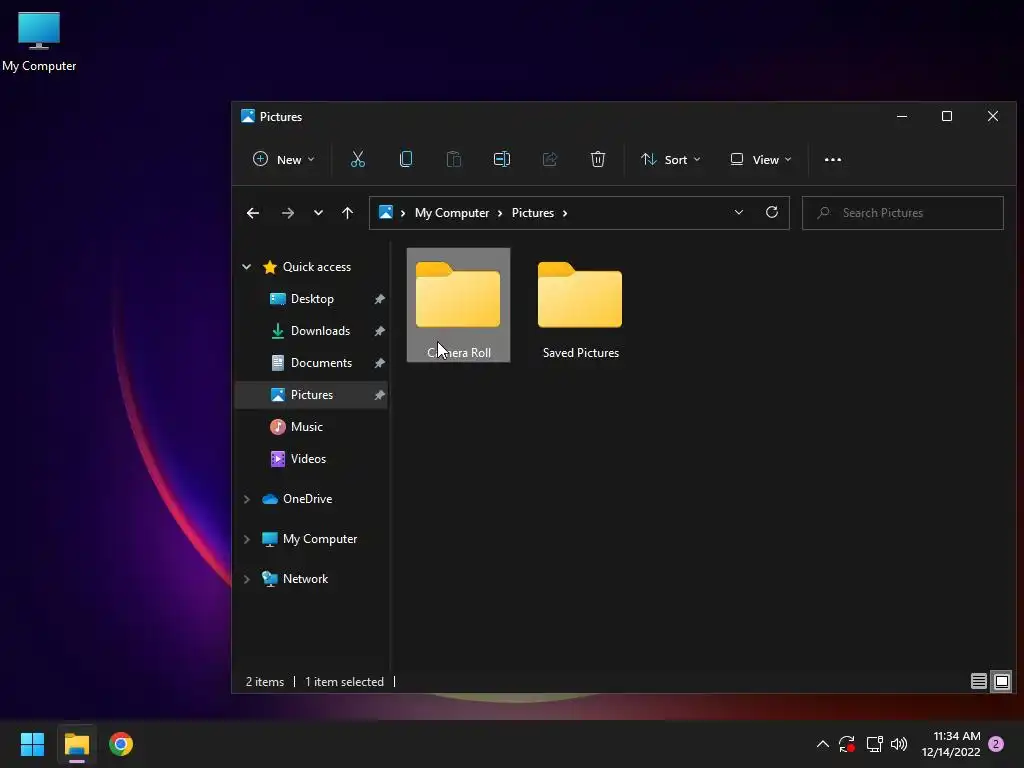Unpin Desktop using its pin icon
Viewport: 1024px width, 768px height.
(379, 299)
